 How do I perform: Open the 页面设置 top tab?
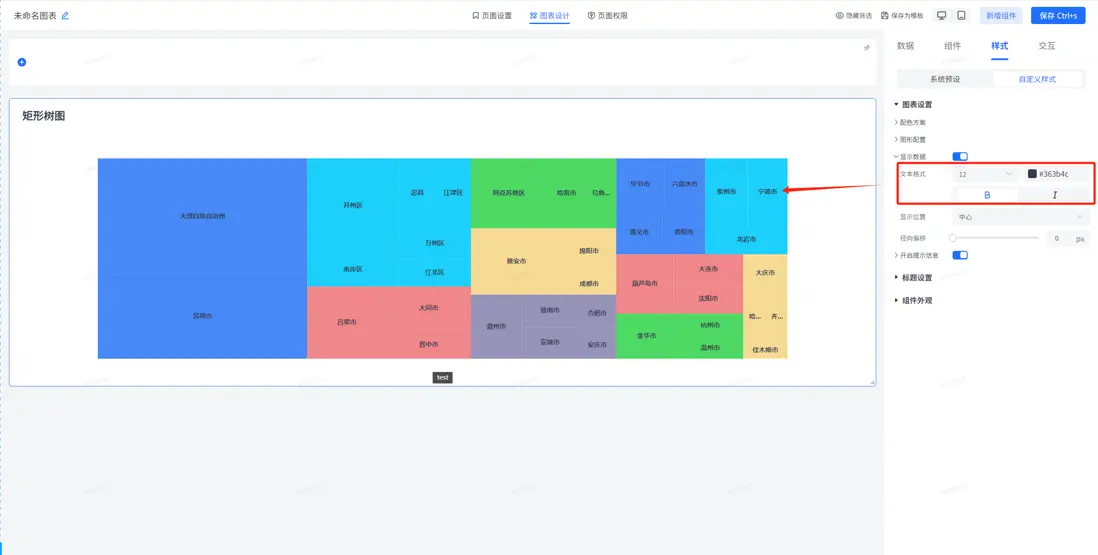(492, 15)
